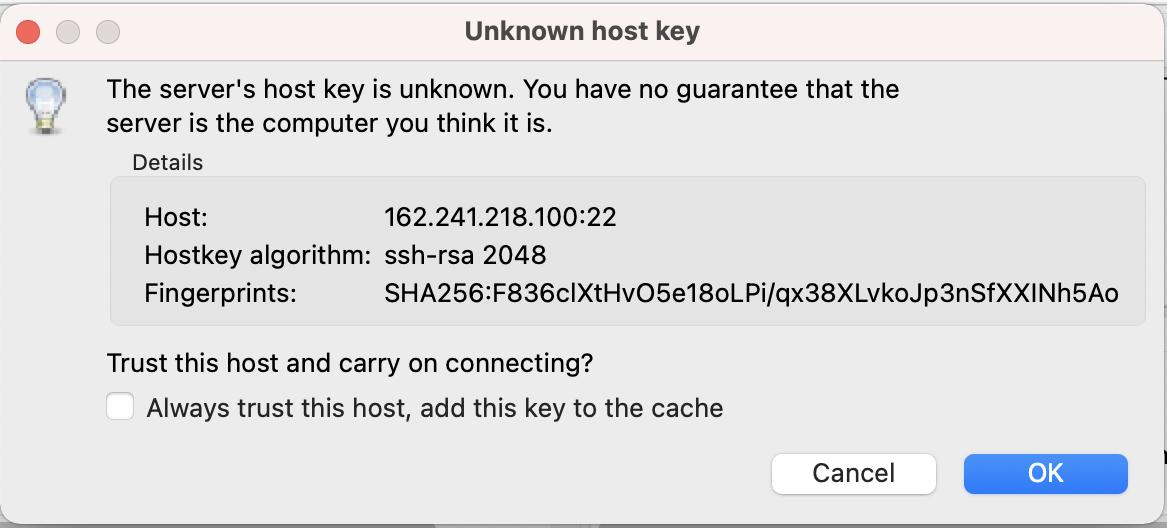Click the lightbulb information icon

44,106
